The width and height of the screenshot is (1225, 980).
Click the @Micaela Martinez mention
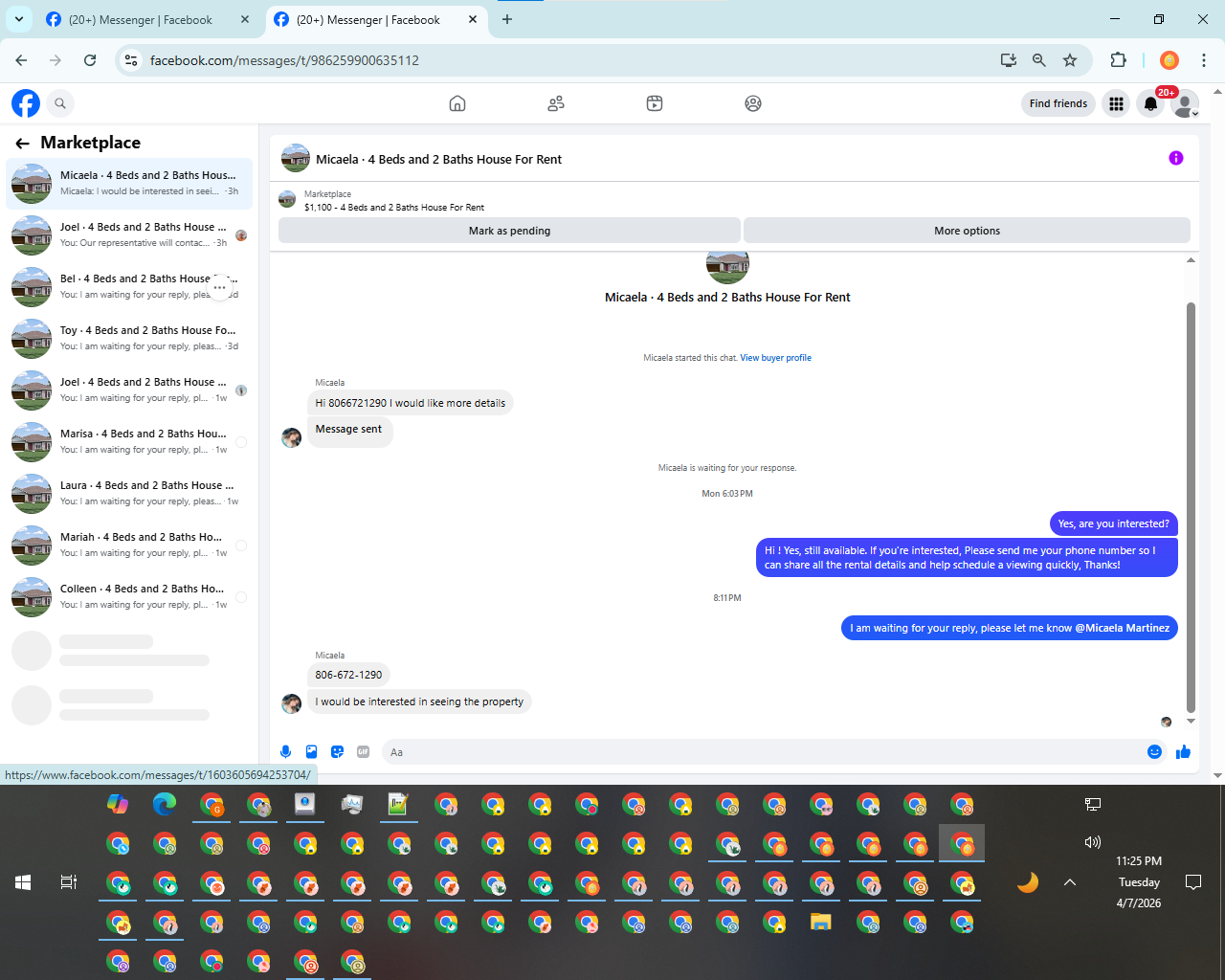click(x=1122, y=628)
